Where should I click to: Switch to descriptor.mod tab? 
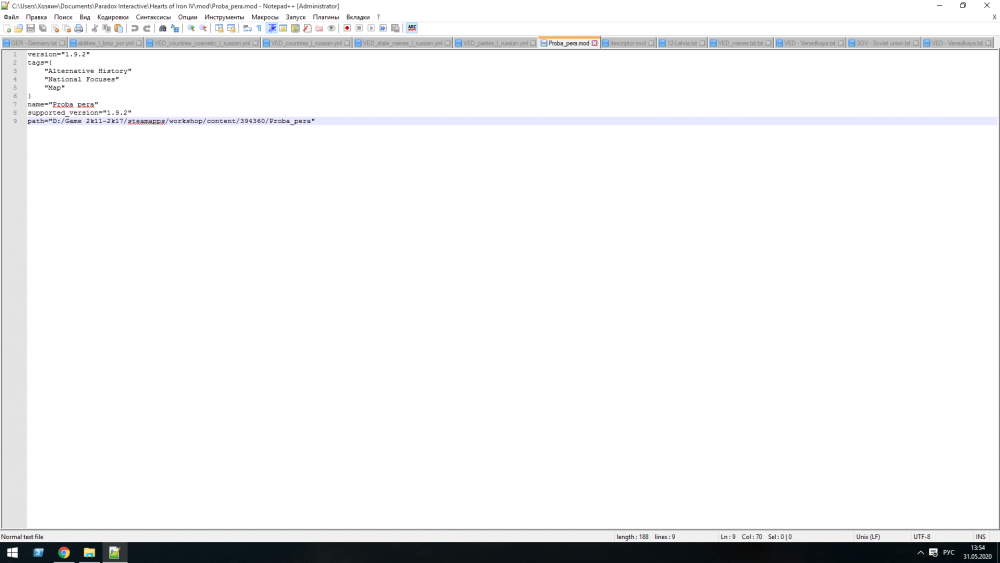[627, 43]
